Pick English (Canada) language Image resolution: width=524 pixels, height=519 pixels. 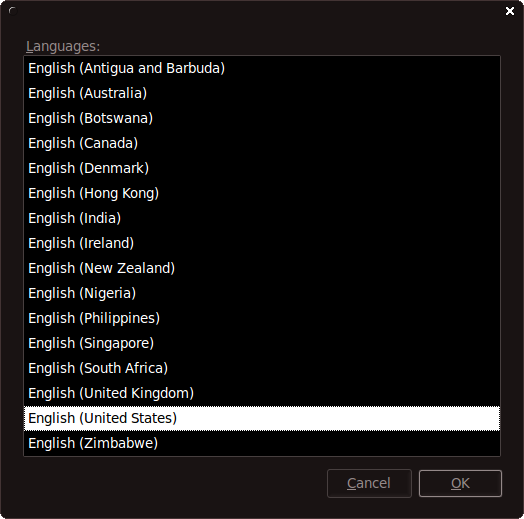pyautogui.click(x=262, y=143)
